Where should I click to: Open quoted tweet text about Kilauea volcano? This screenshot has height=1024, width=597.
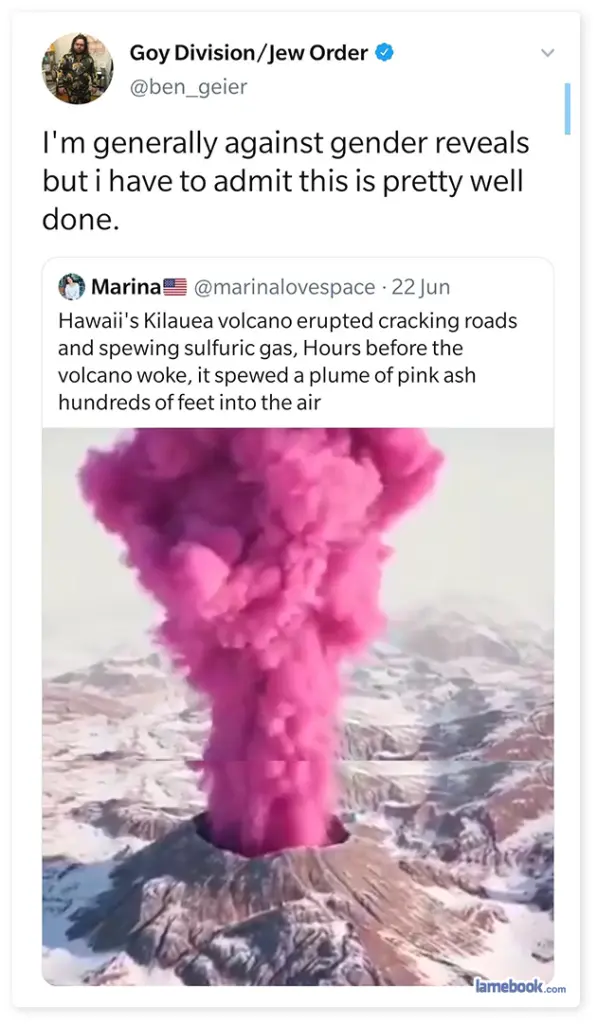click(x=287, y=361)
